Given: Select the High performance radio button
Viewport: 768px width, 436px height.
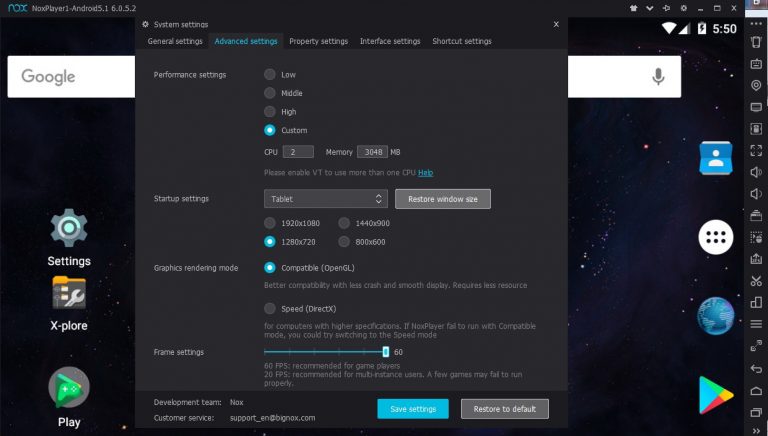Looking at the screenshot, I should pyautogui.click(x=270, y=112).
